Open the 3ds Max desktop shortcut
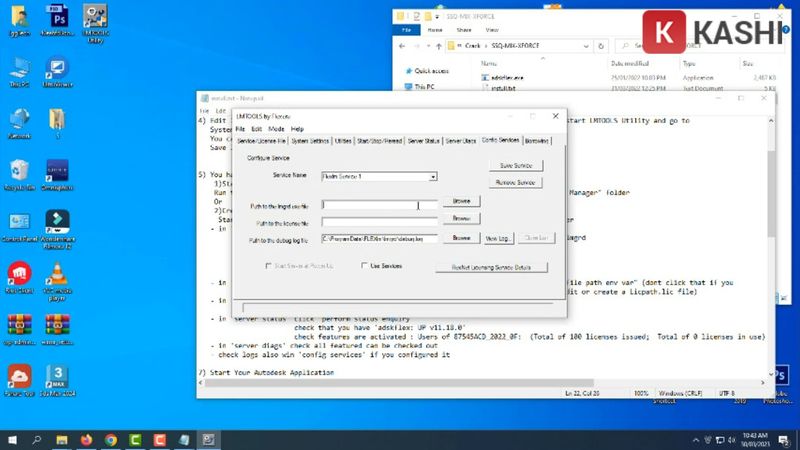The height and width of the screenshot is (450, 800). pos(57,377)
